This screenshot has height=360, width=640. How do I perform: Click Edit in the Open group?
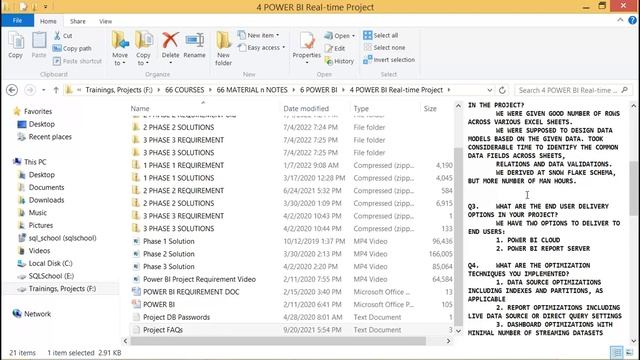(x=335, y=48)
